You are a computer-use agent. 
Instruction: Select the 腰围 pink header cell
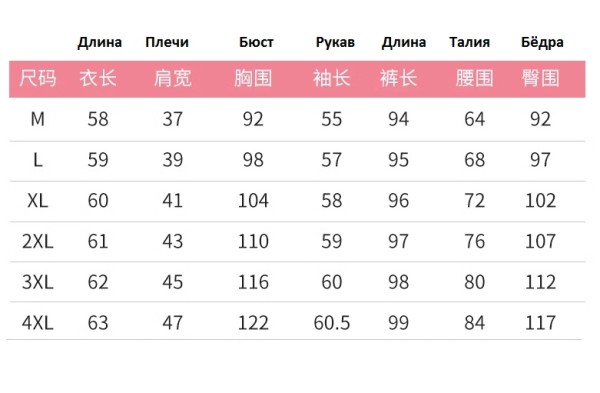474,78
